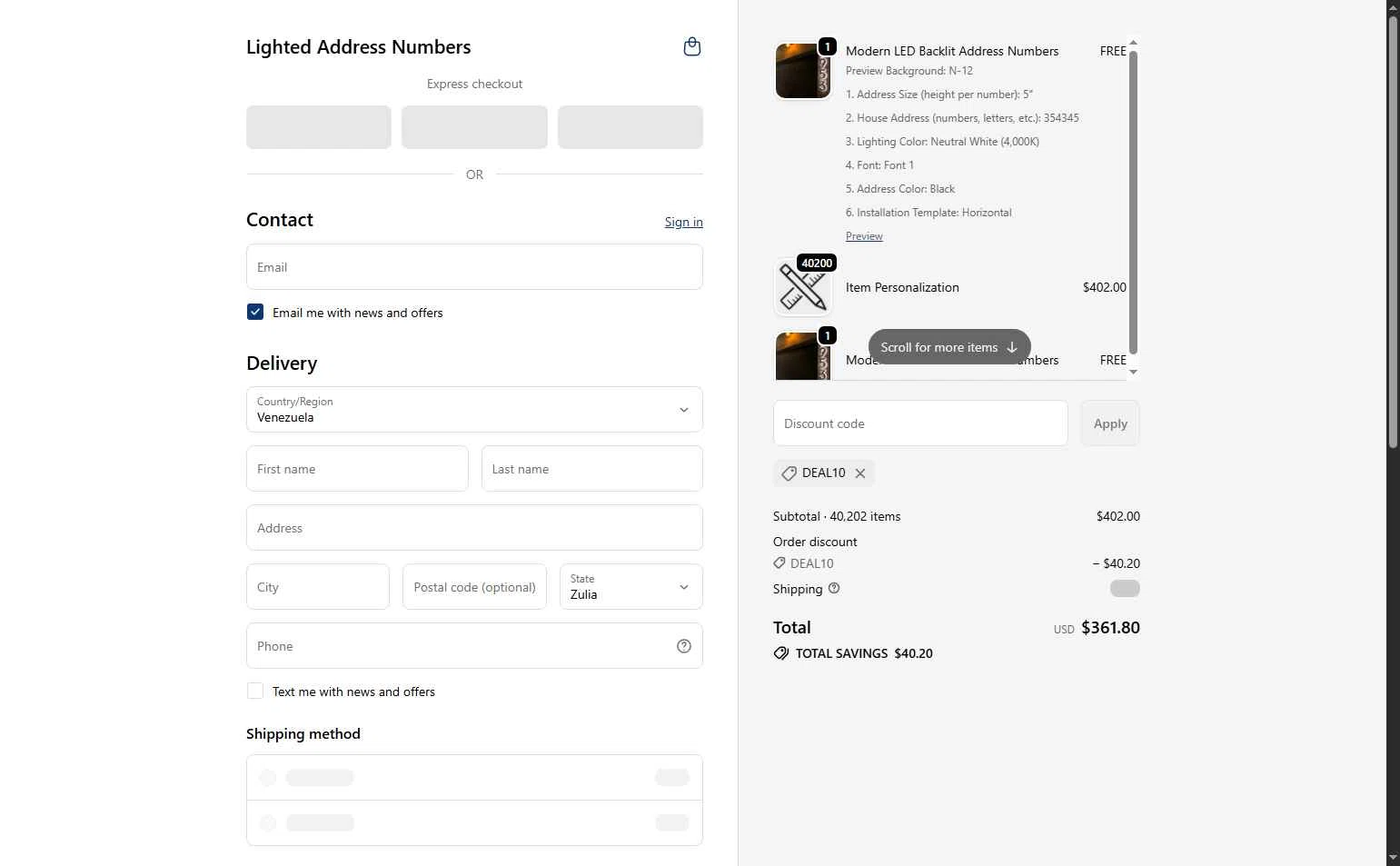Click the House Address 354345 detail line

[962, 118]
